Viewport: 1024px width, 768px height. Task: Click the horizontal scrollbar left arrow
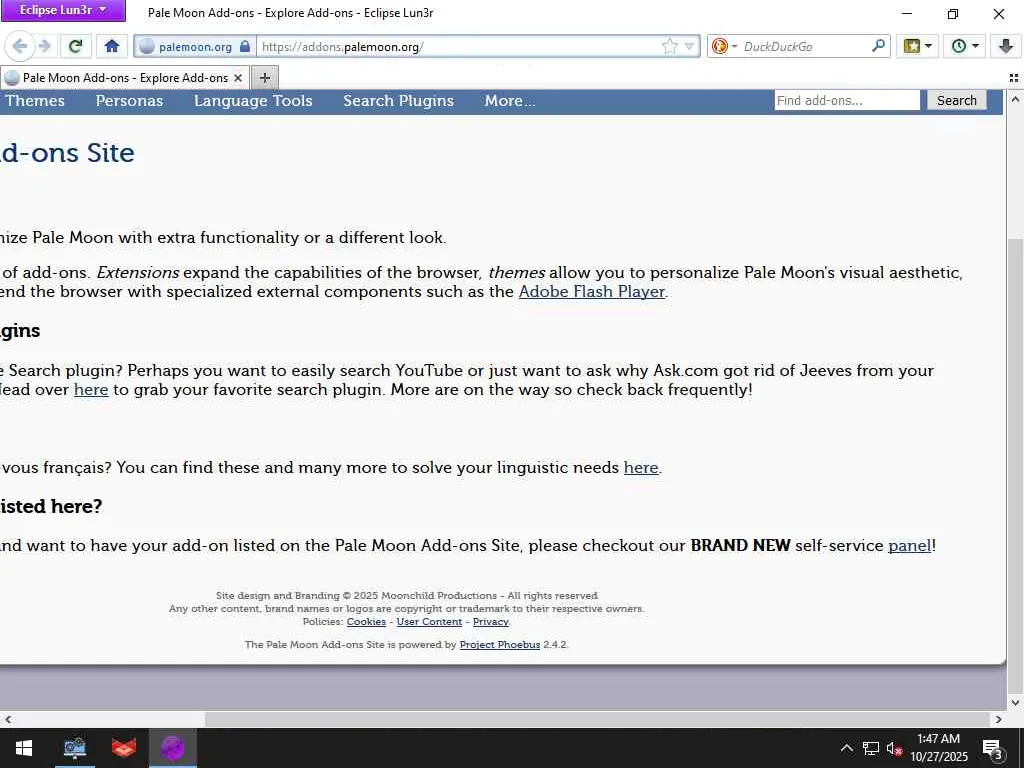tap(8, 719)
